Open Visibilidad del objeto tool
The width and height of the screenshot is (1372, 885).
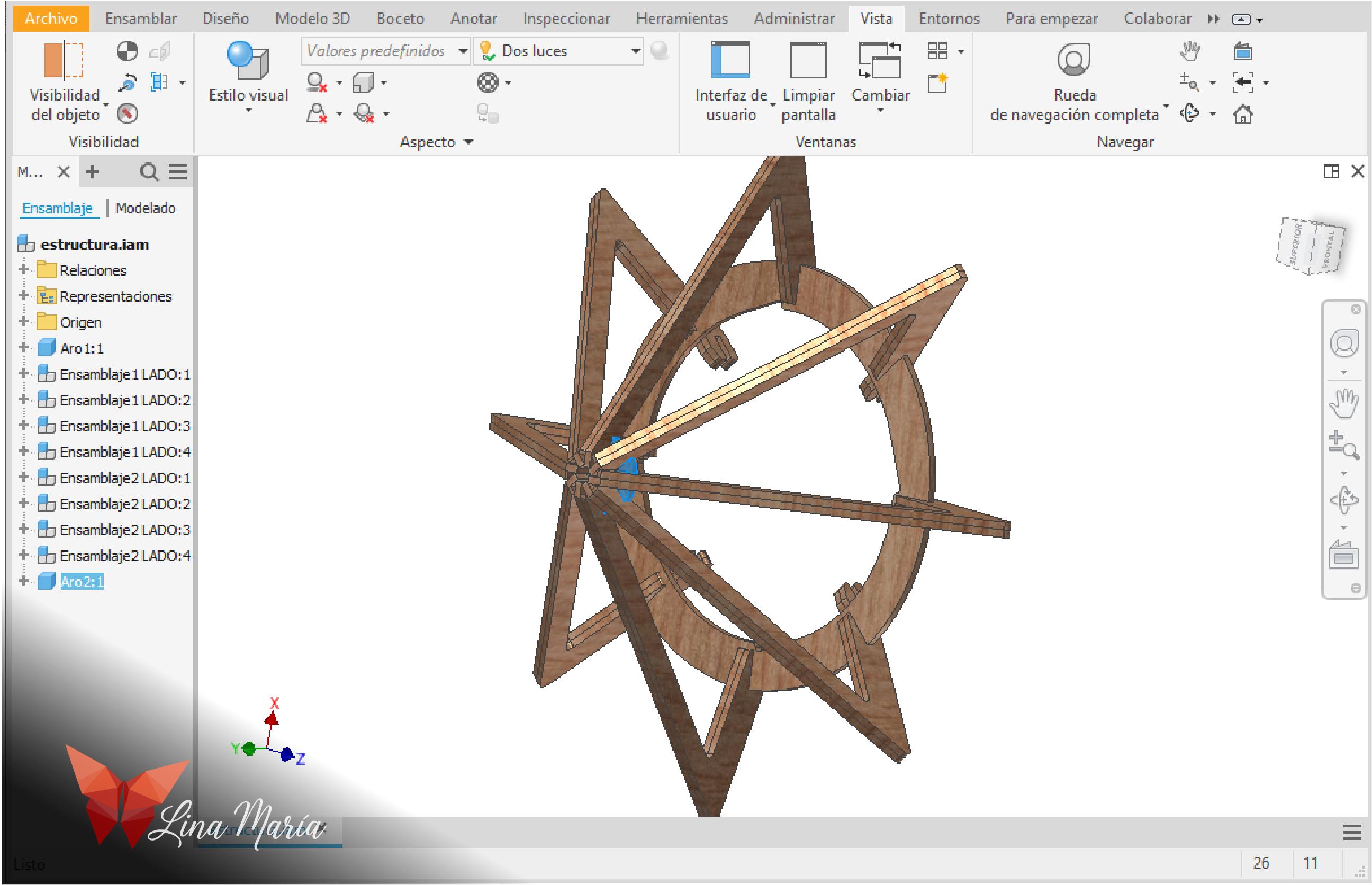click(65, 80)
